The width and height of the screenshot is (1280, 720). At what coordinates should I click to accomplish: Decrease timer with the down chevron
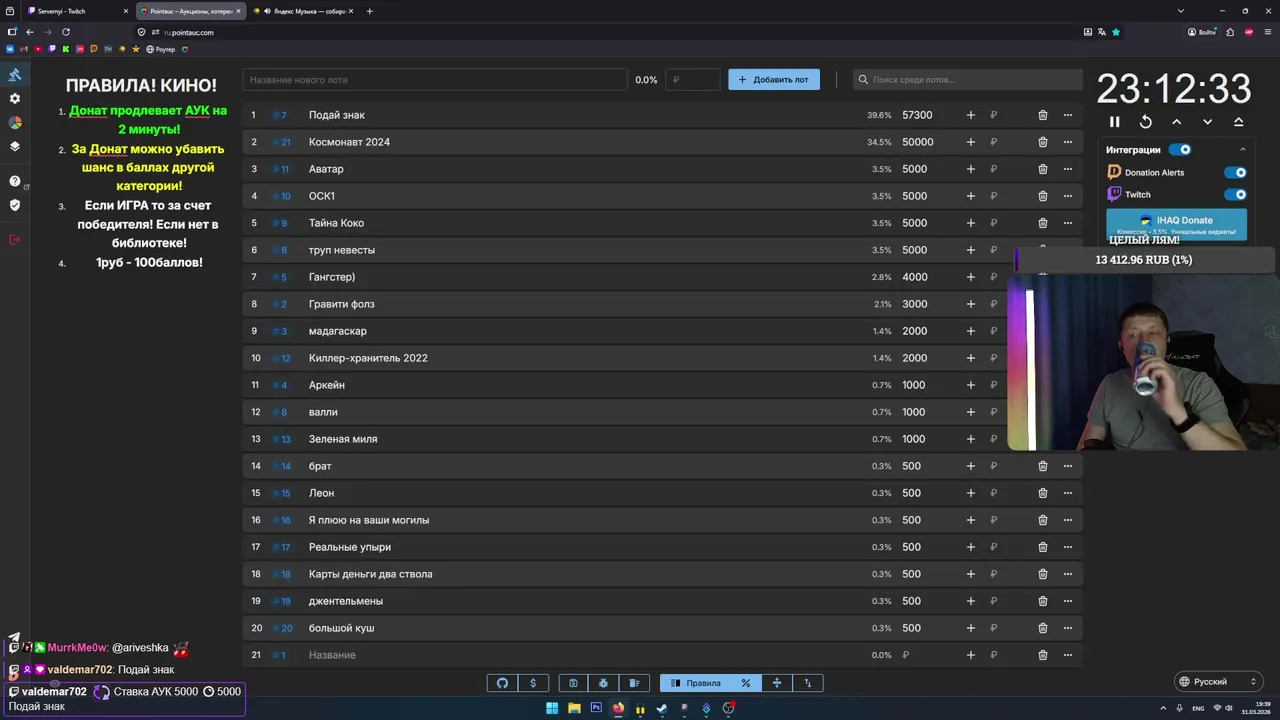coord(1208,122)
